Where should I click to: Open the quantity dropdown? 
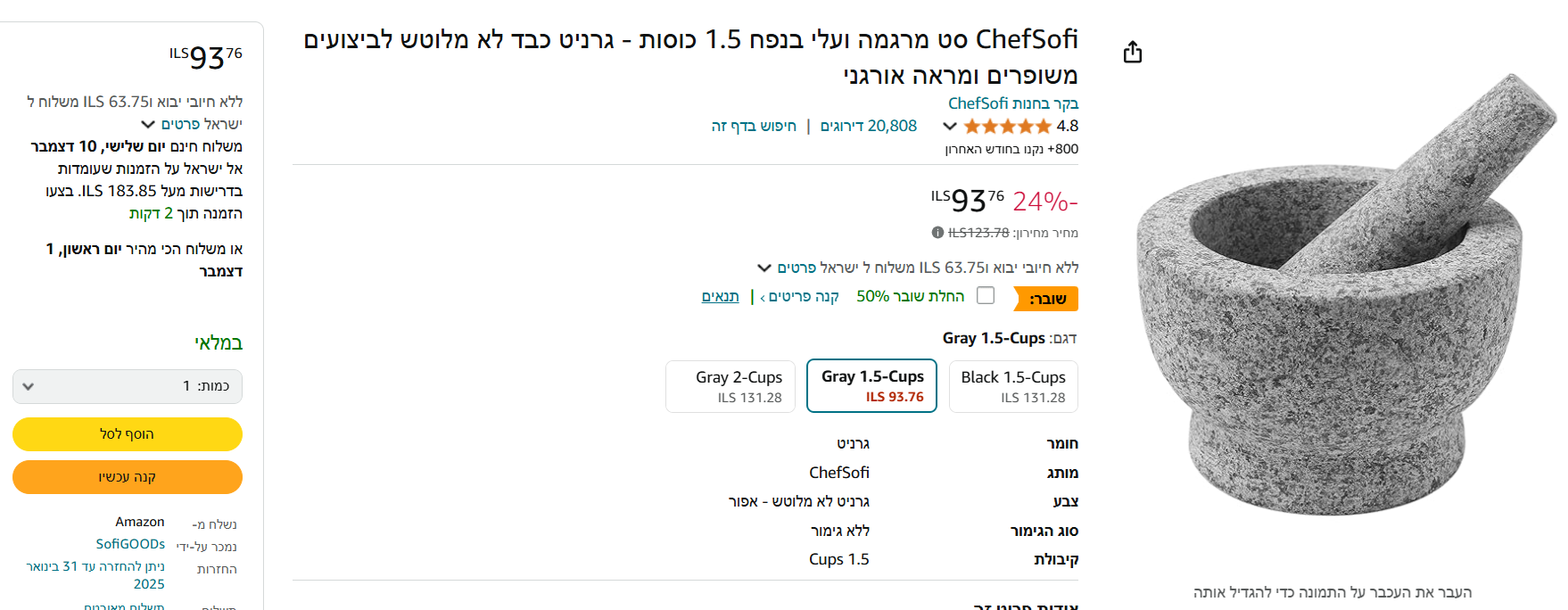click(x=128, y=386)
